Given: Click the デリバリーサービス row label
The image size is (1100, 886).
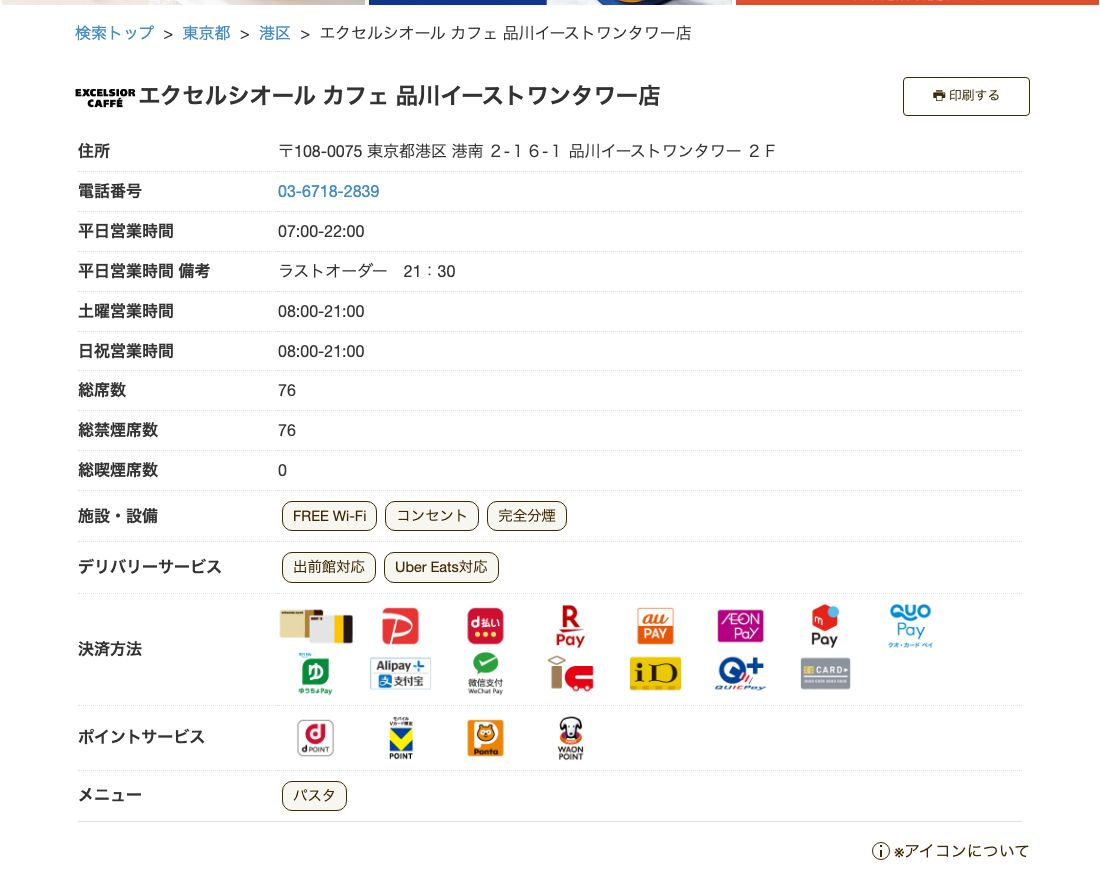Looking at the screenshot, I should tap(149, 567).
